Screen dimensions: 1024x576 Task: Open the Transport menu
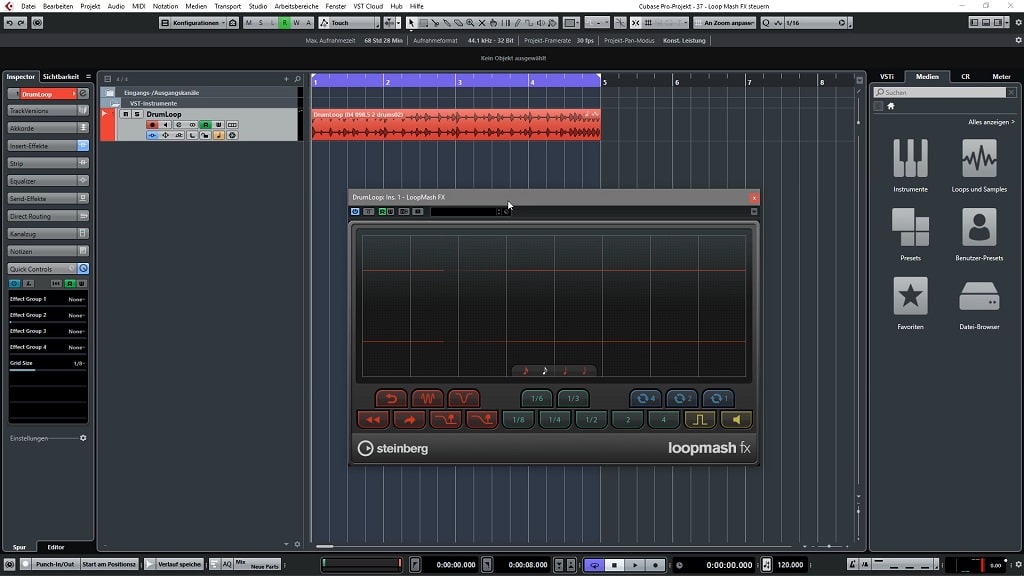click(227, 6)
